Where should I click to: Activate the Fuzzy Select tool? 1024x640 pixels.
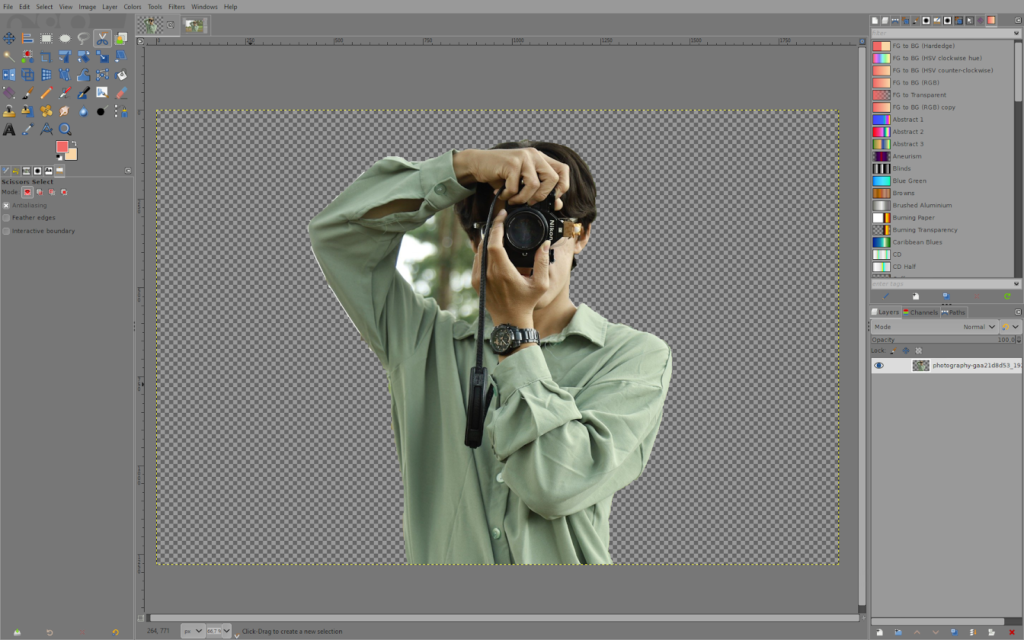tap(9, 55)
